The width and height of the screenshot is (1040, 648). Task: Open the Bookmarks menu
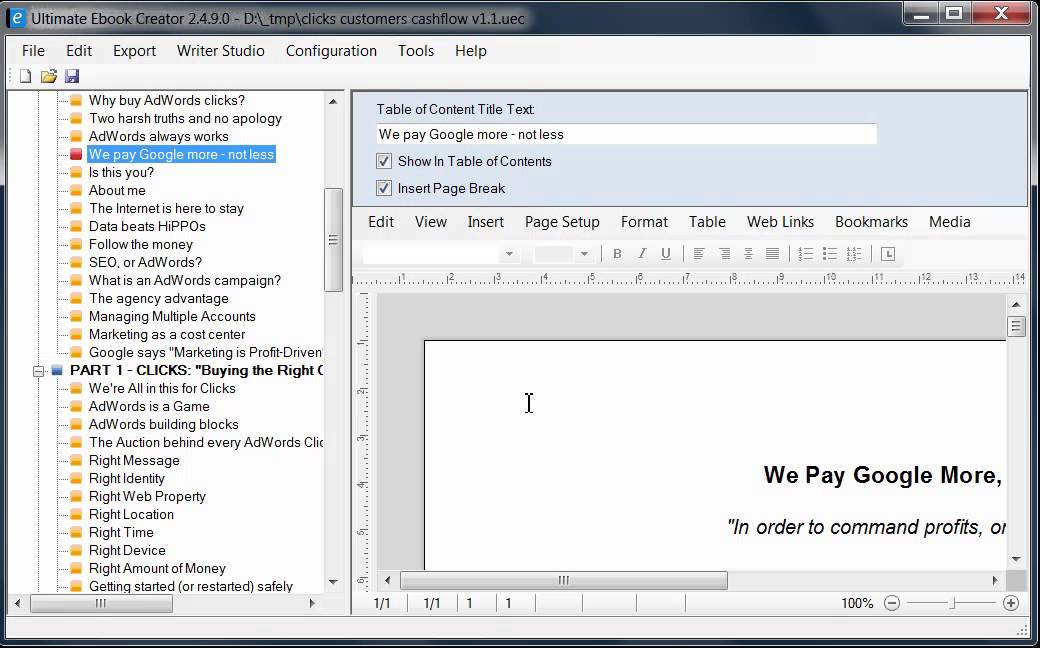(x=871, y=222)
